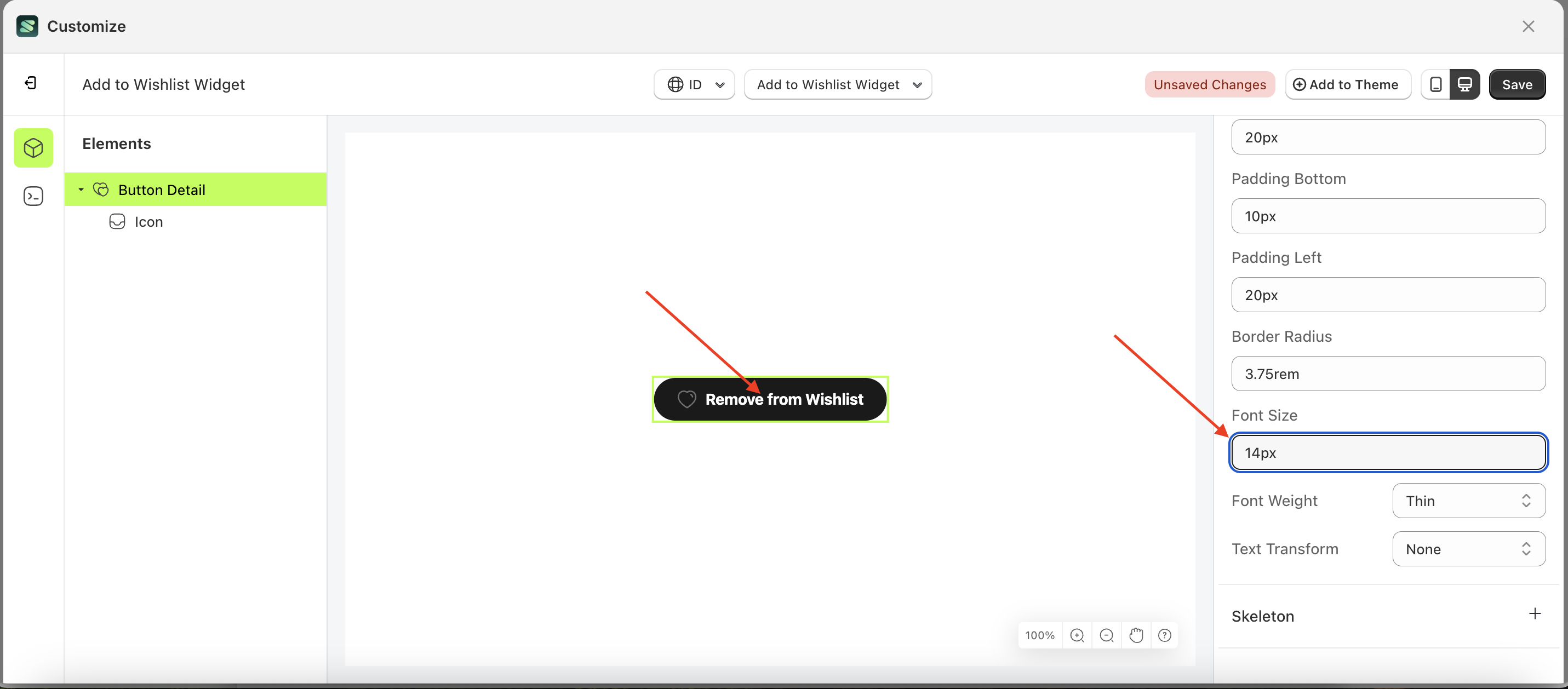The image size is (1568, 689).
Task: Click the Unsaved Changes badge
Action: (1210, 84)
